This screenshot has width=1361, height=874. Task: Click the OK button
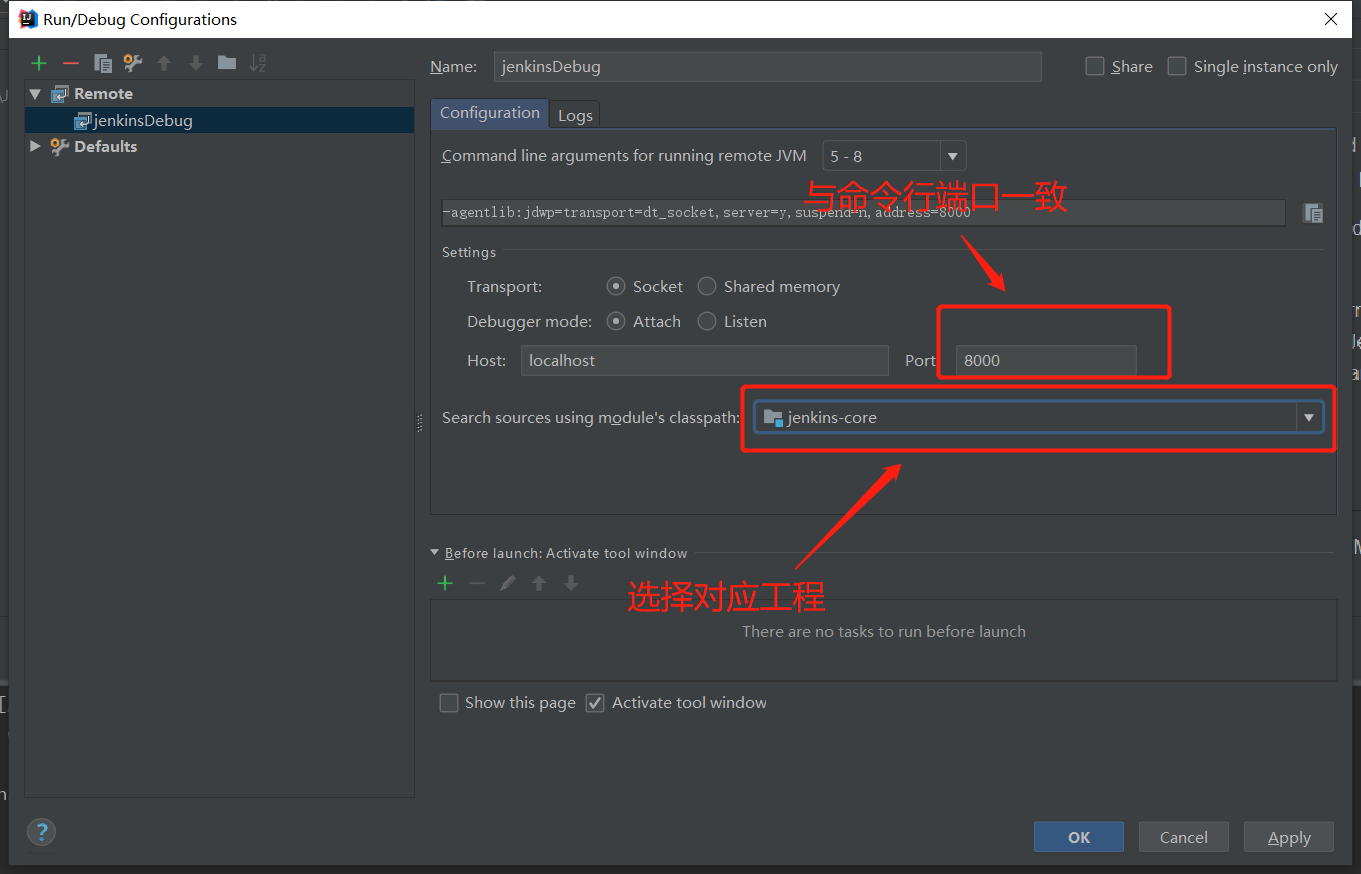1079,837
